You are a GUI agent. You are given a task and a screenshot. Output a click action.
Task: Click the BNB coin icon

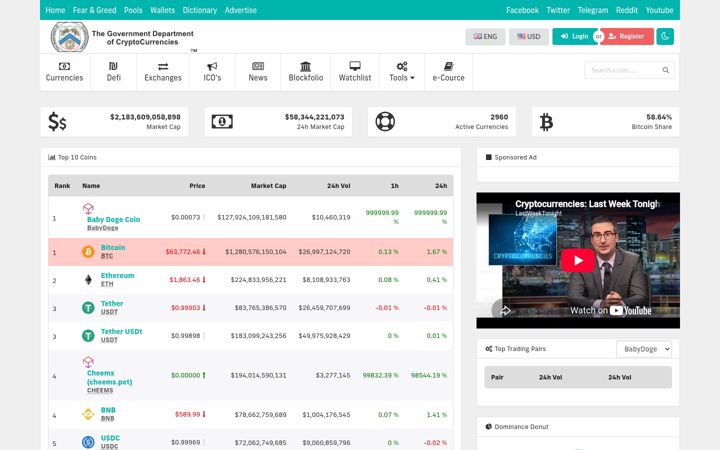(88, 414)
